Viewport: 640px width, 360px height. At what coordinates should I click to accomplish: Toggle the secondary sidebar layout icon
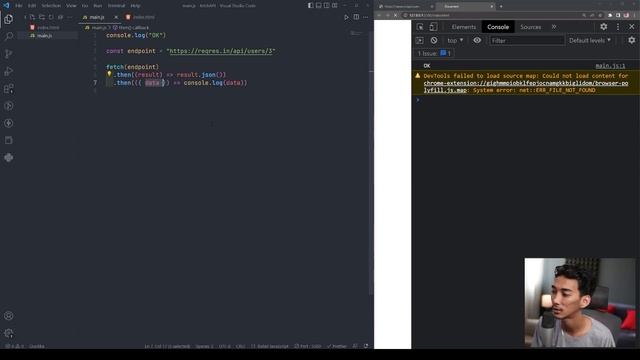[327, 6]
